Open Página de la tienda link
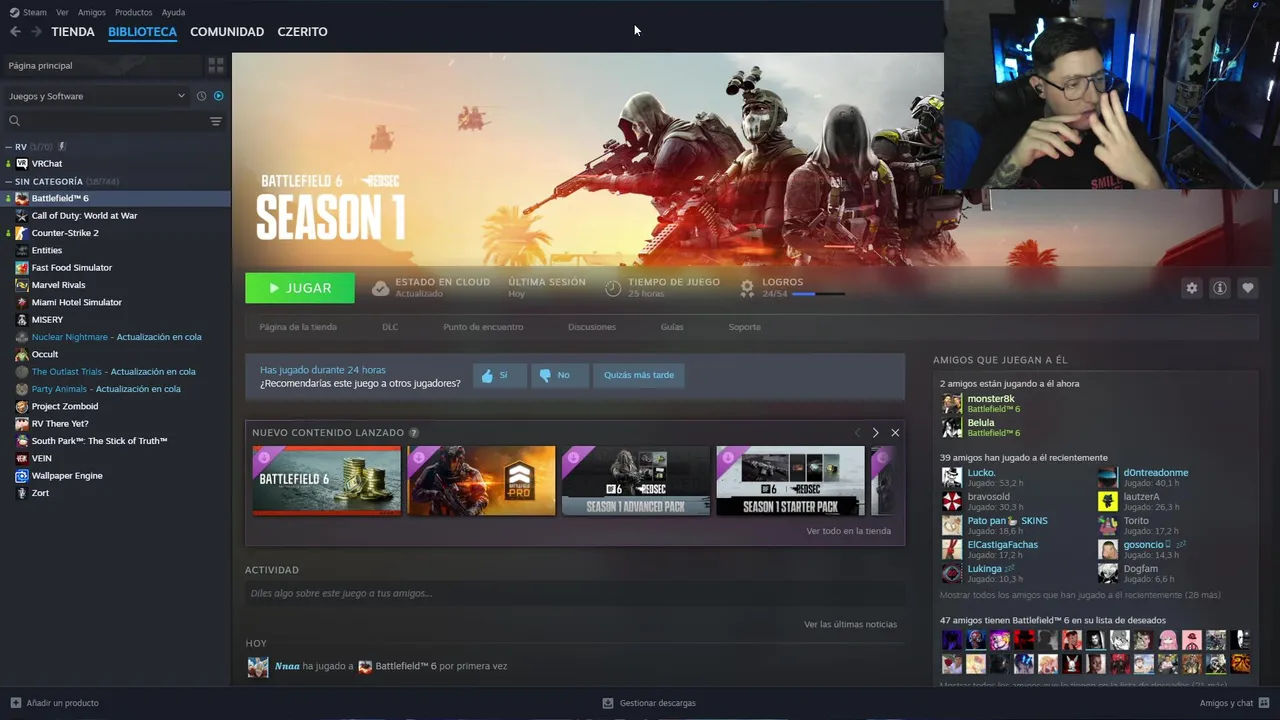This screenshot has height=720, width=1280. [298, 327]
